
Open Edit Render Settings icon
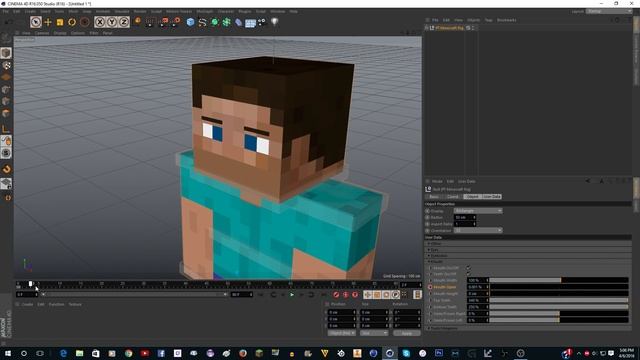pyautogui.click(x=176, y=22)
